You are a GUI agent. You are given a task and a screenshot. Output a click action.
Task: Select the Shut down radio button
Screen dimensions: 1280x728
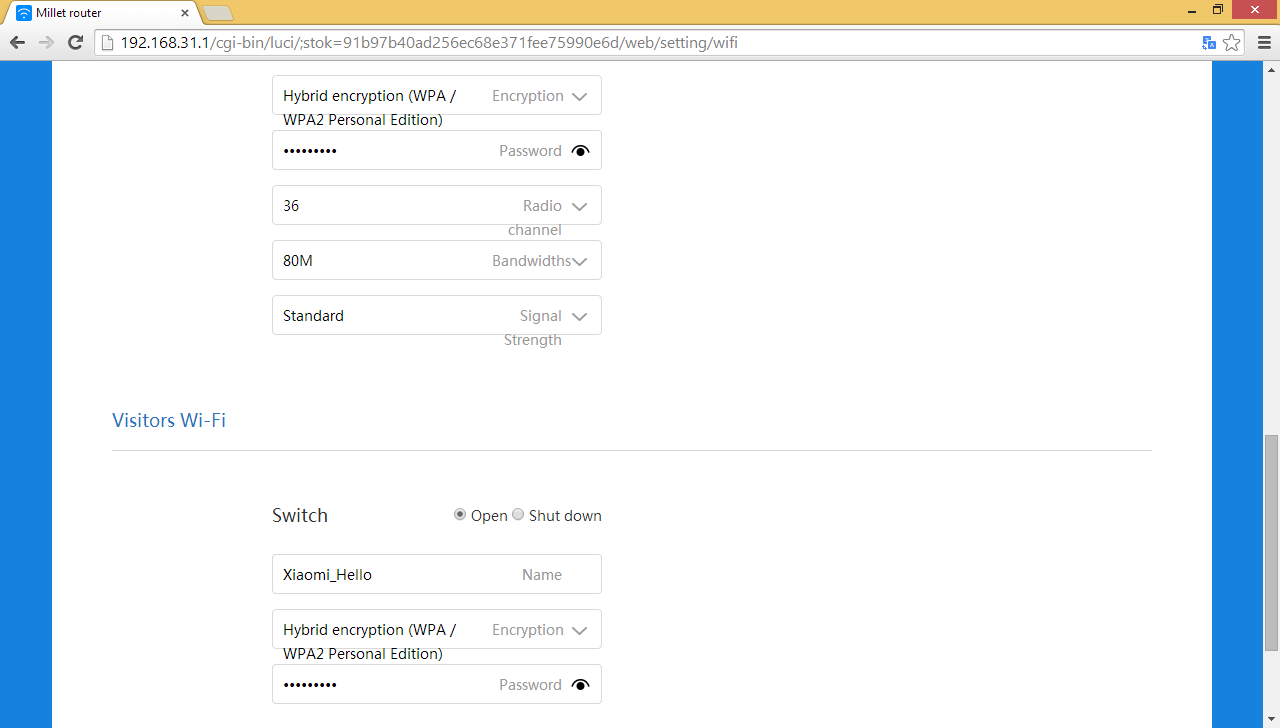[518, 515]
